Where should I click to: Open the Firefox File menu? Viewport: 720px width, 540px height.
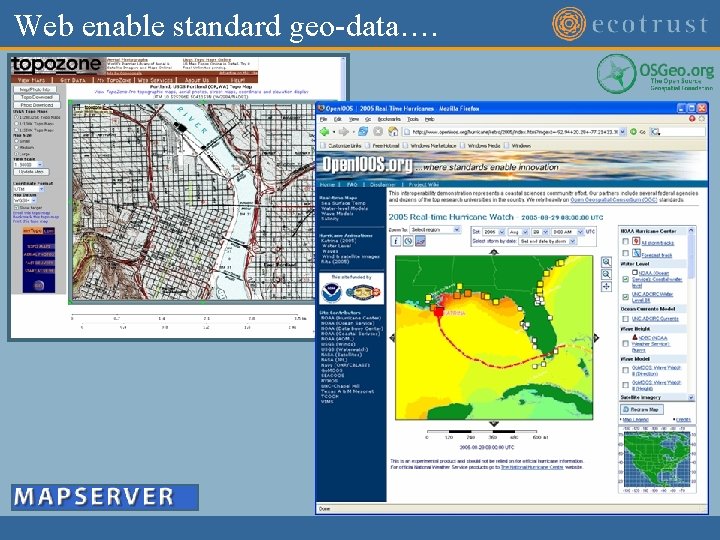[324, 119]
